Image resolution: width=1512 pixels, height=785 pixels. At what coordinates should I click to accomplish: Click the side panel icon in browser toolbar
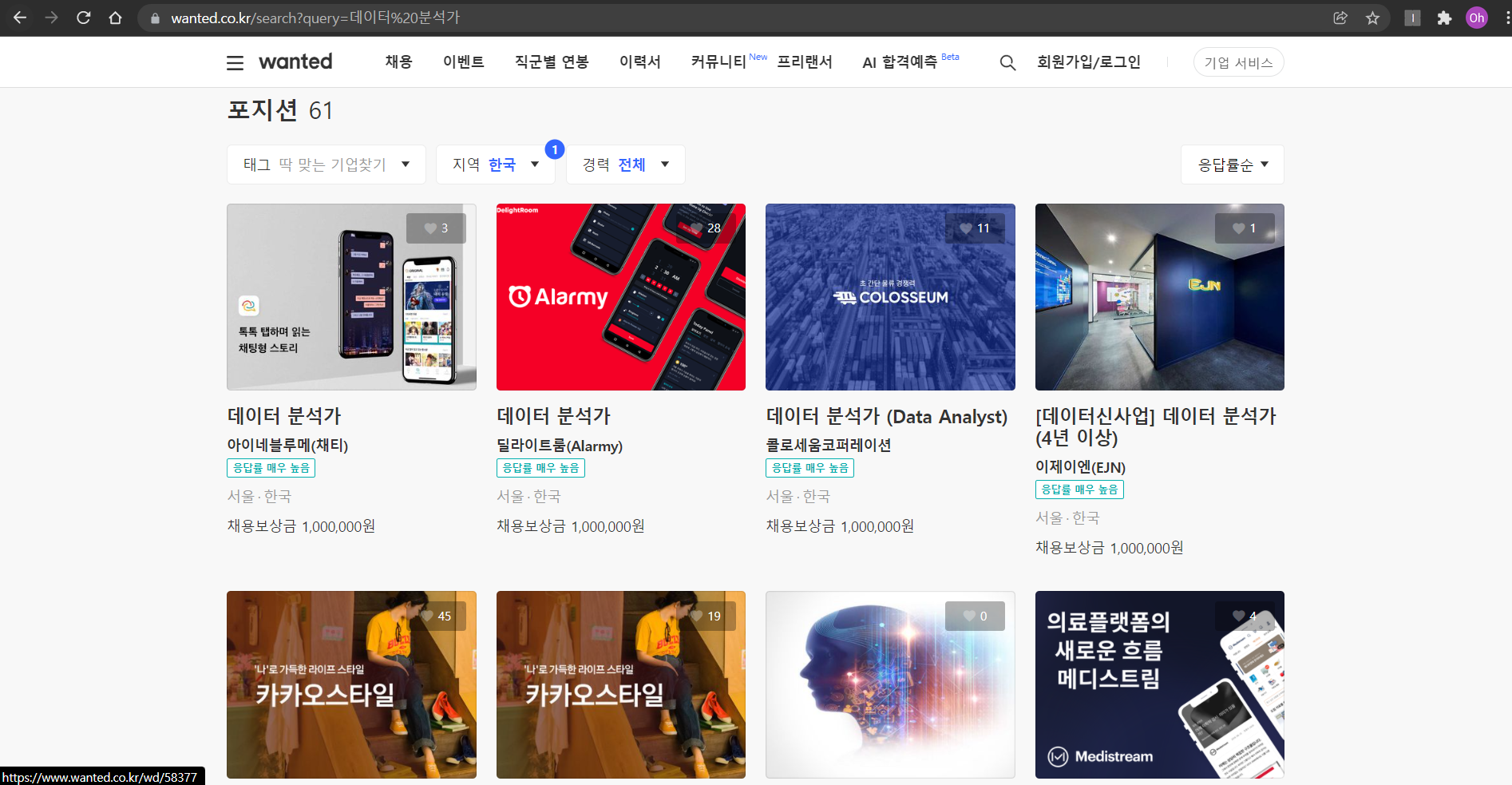pyautogui.click(x=1412, y=18)
